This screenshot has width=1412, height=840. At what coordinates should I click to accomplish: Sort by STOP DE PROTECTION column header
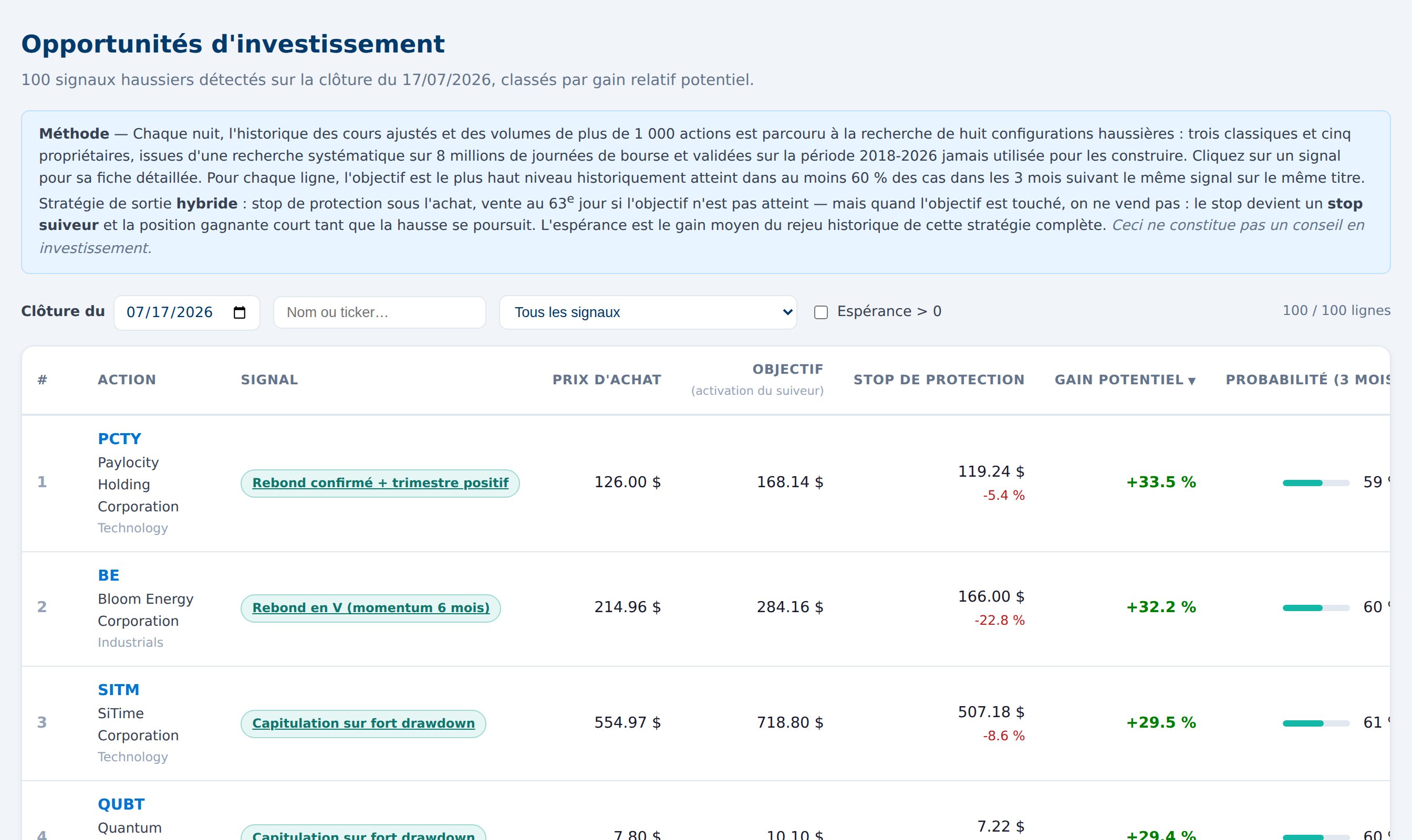(939, 380)
